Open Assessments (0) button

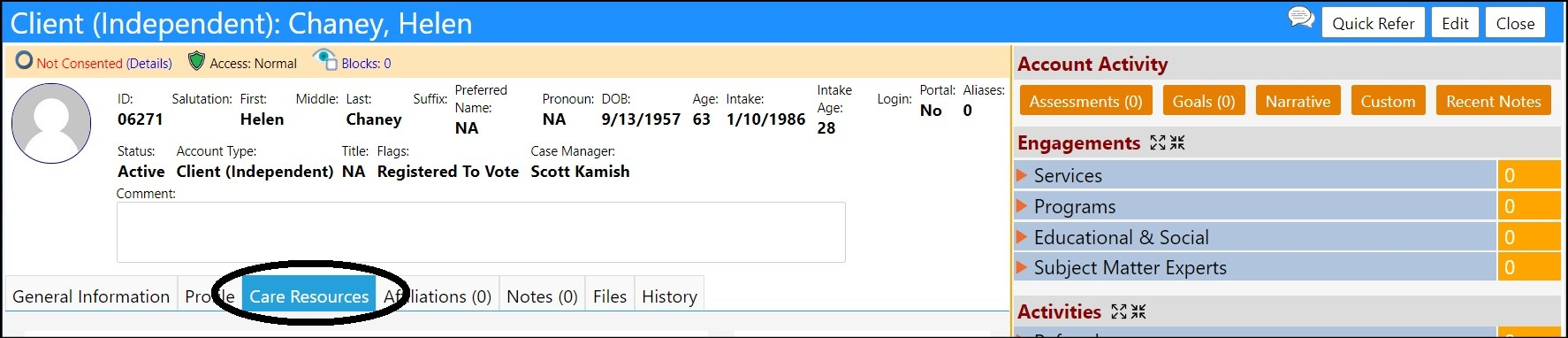pos(1085,101)
